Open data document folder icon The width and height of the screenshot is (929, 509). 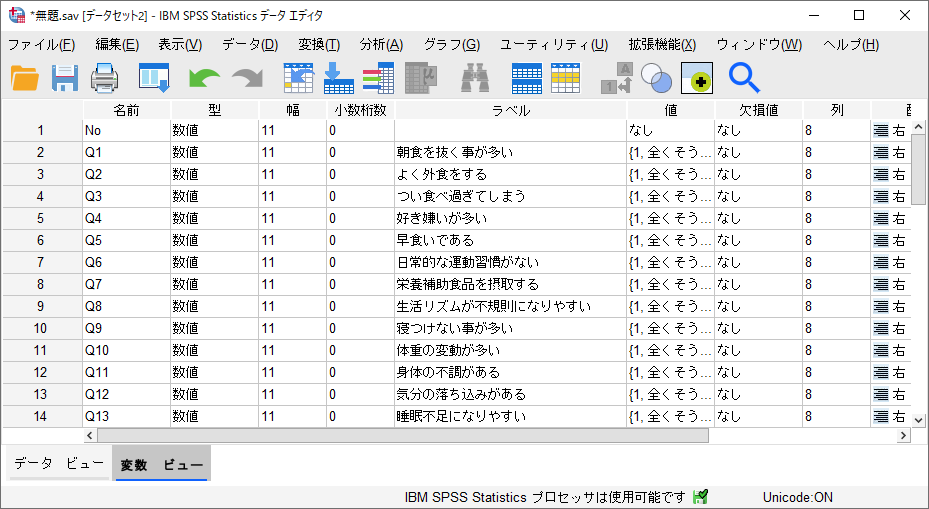(25, 78)
